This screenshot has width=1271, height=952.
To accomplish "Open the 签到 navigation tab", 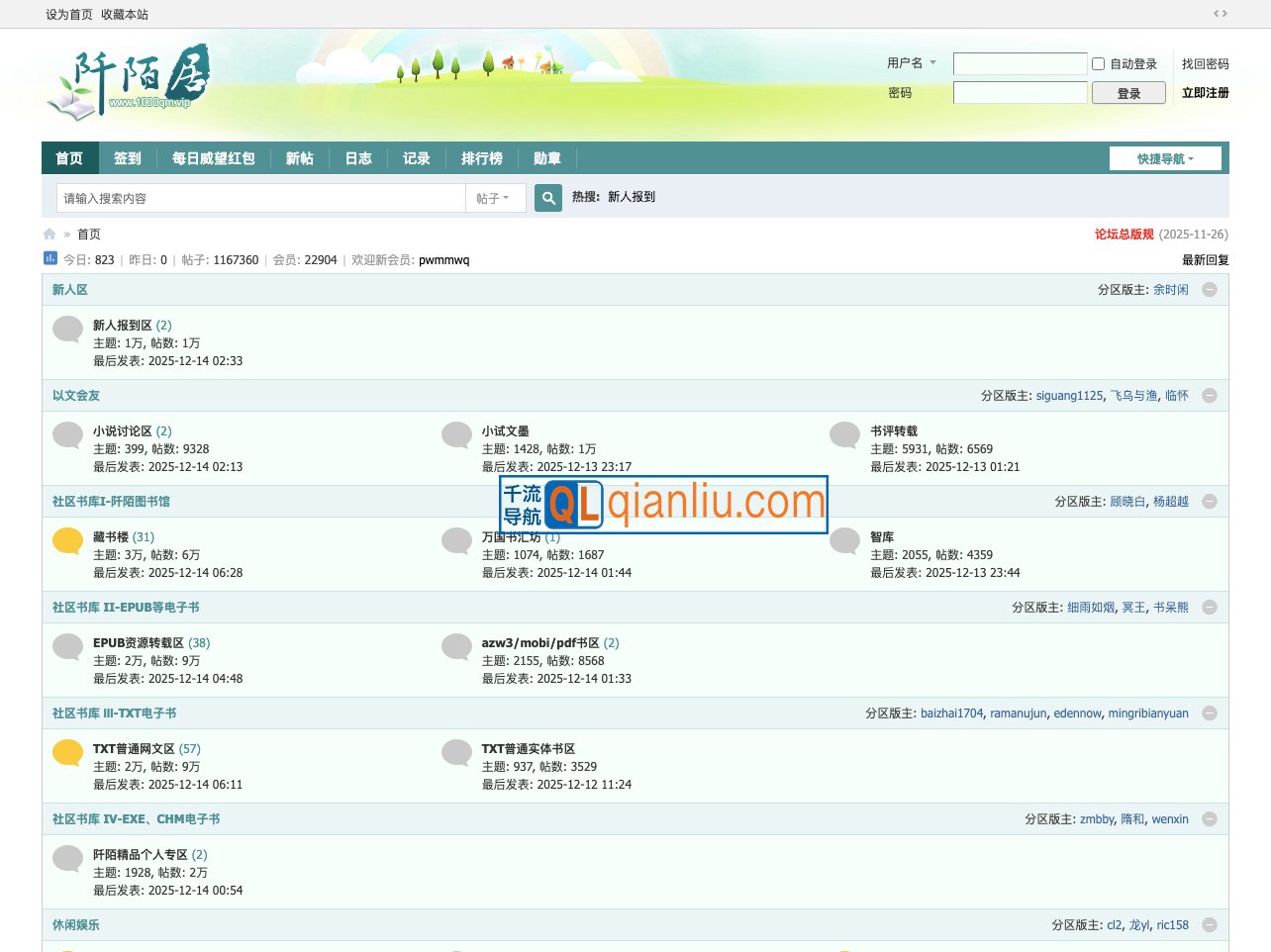I will pyautogui.click(x=128, y=158).
